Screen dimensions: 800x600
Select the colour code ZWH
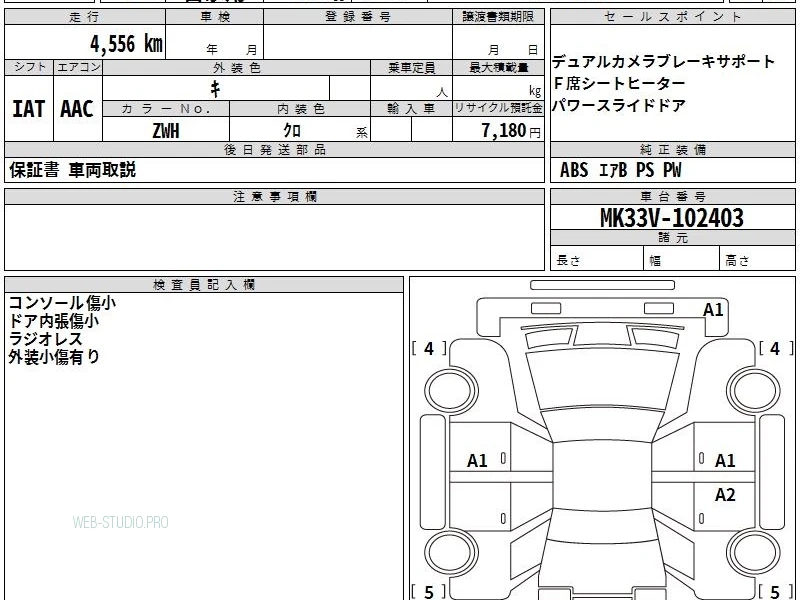(166, 131)
